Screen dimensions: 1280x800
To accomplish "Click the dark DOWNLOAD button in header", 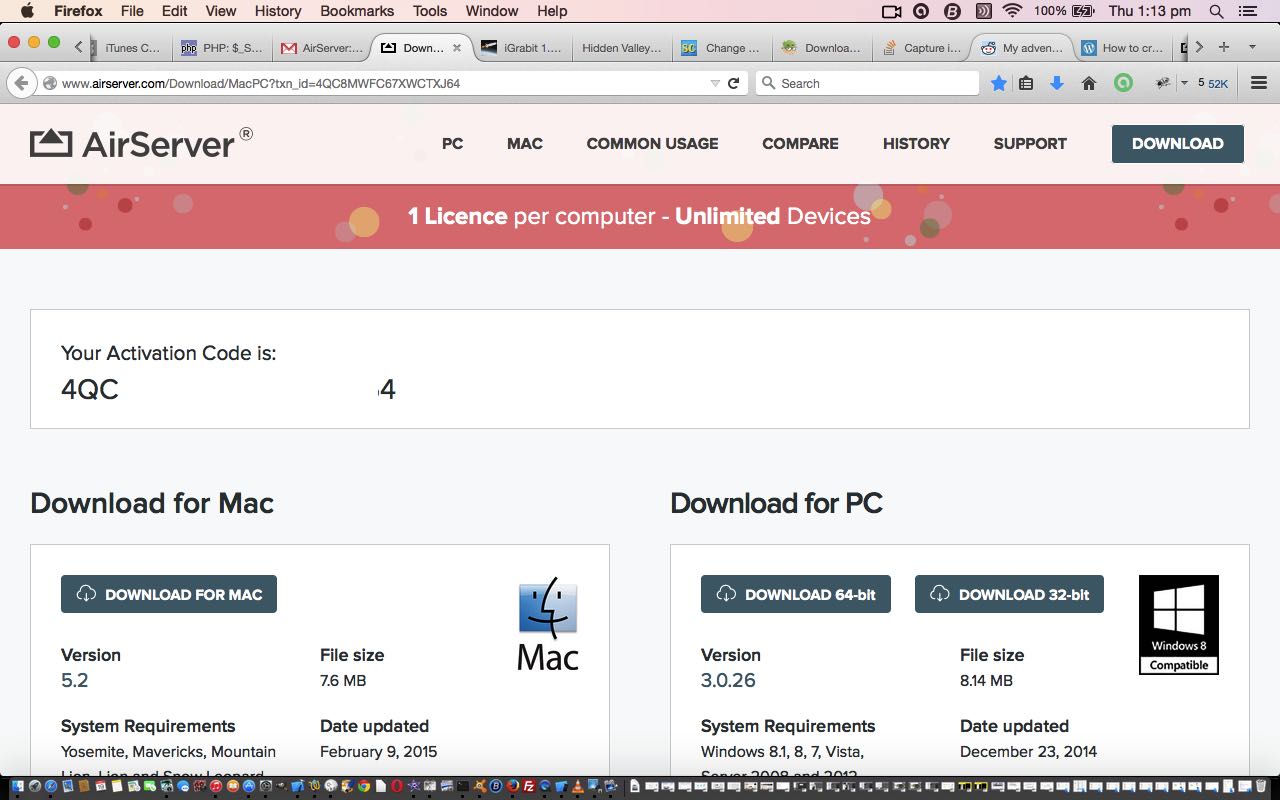I will [1177, 144].
